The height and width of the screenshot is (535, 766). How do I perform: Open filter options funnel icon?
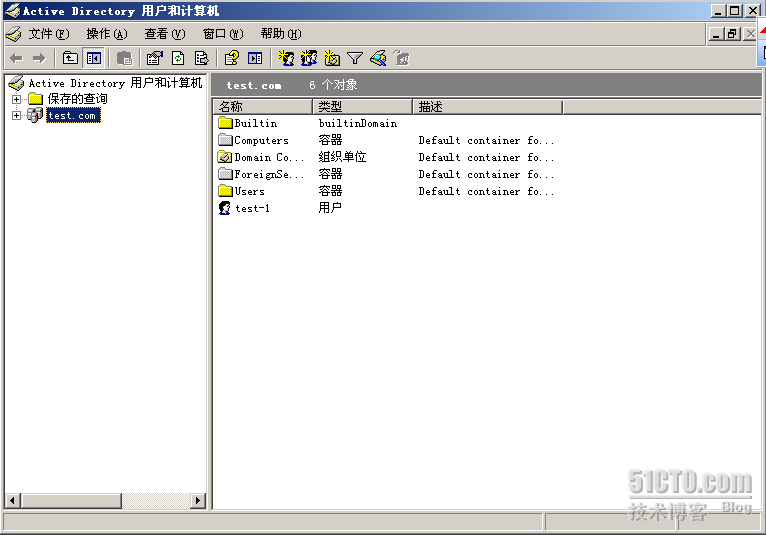pyautogui.click(x=355, y=59)
